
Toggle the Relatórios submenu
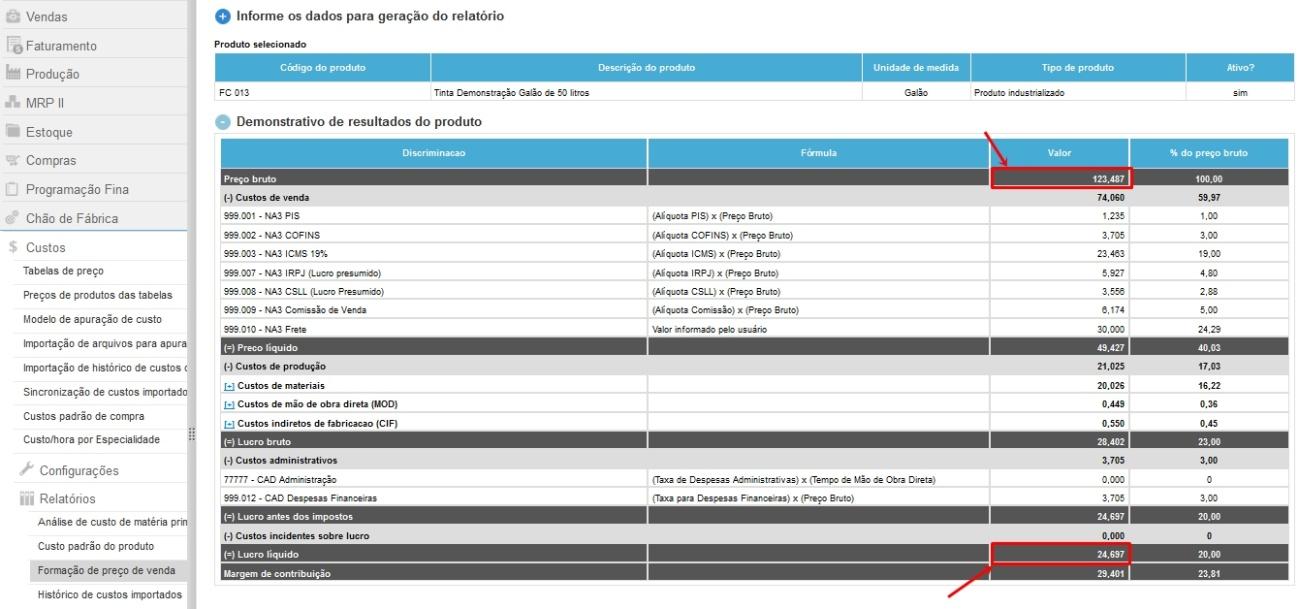pos(67,498)
